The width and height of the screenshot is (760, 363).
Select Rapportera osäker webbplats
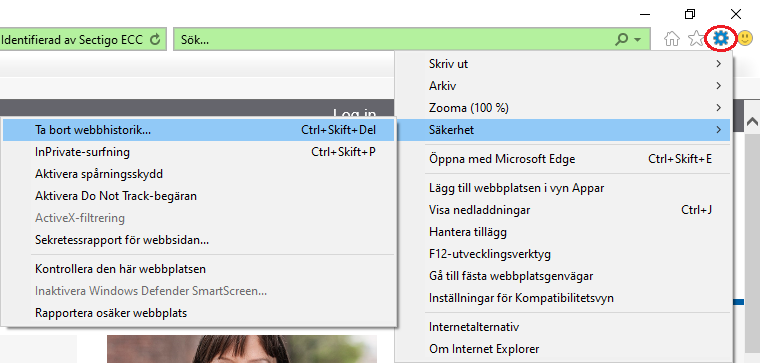pyautogui.click(x=199, y=313)
